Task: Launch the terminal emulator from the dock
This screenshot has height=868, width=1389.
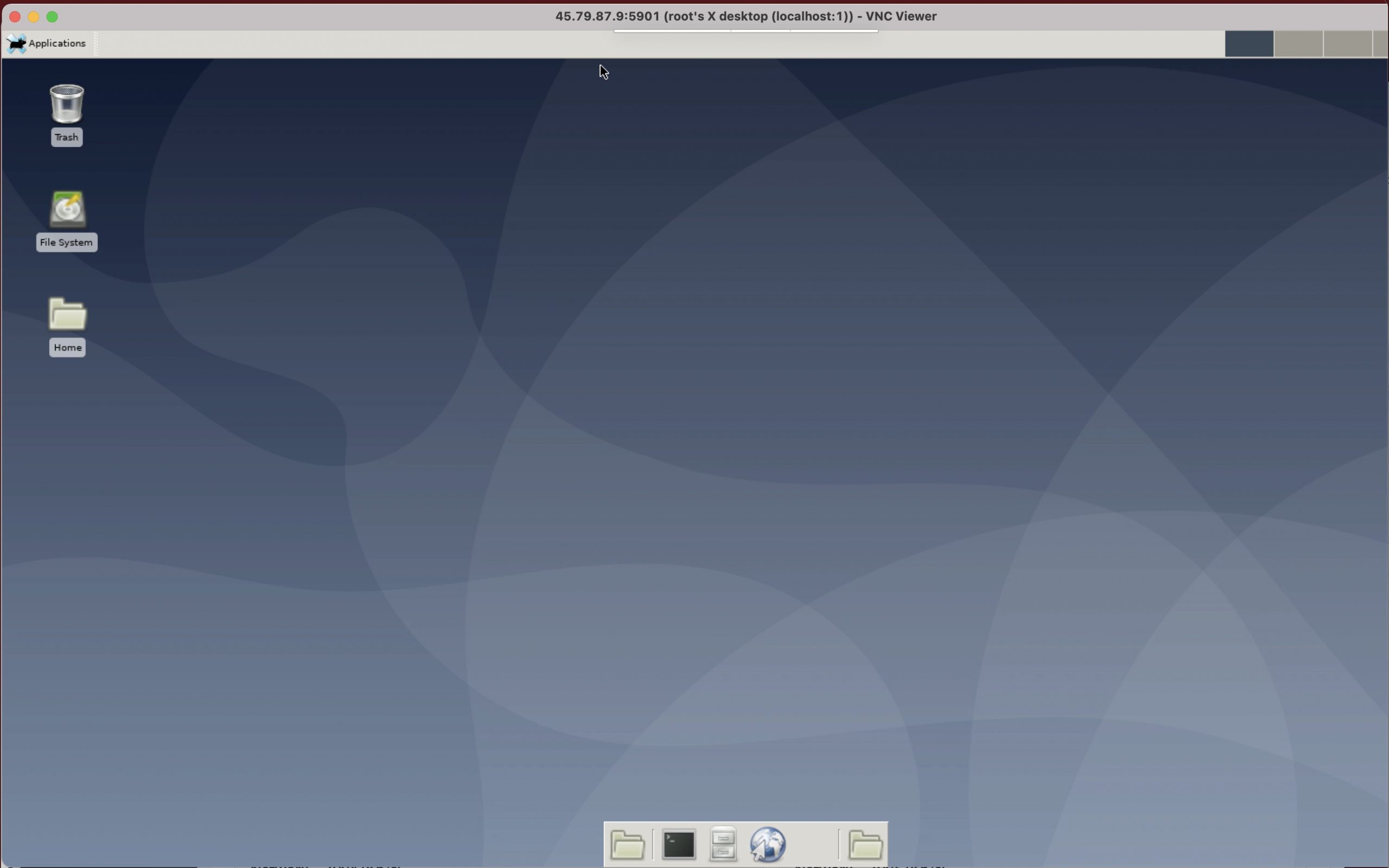Action: point(679,845)
